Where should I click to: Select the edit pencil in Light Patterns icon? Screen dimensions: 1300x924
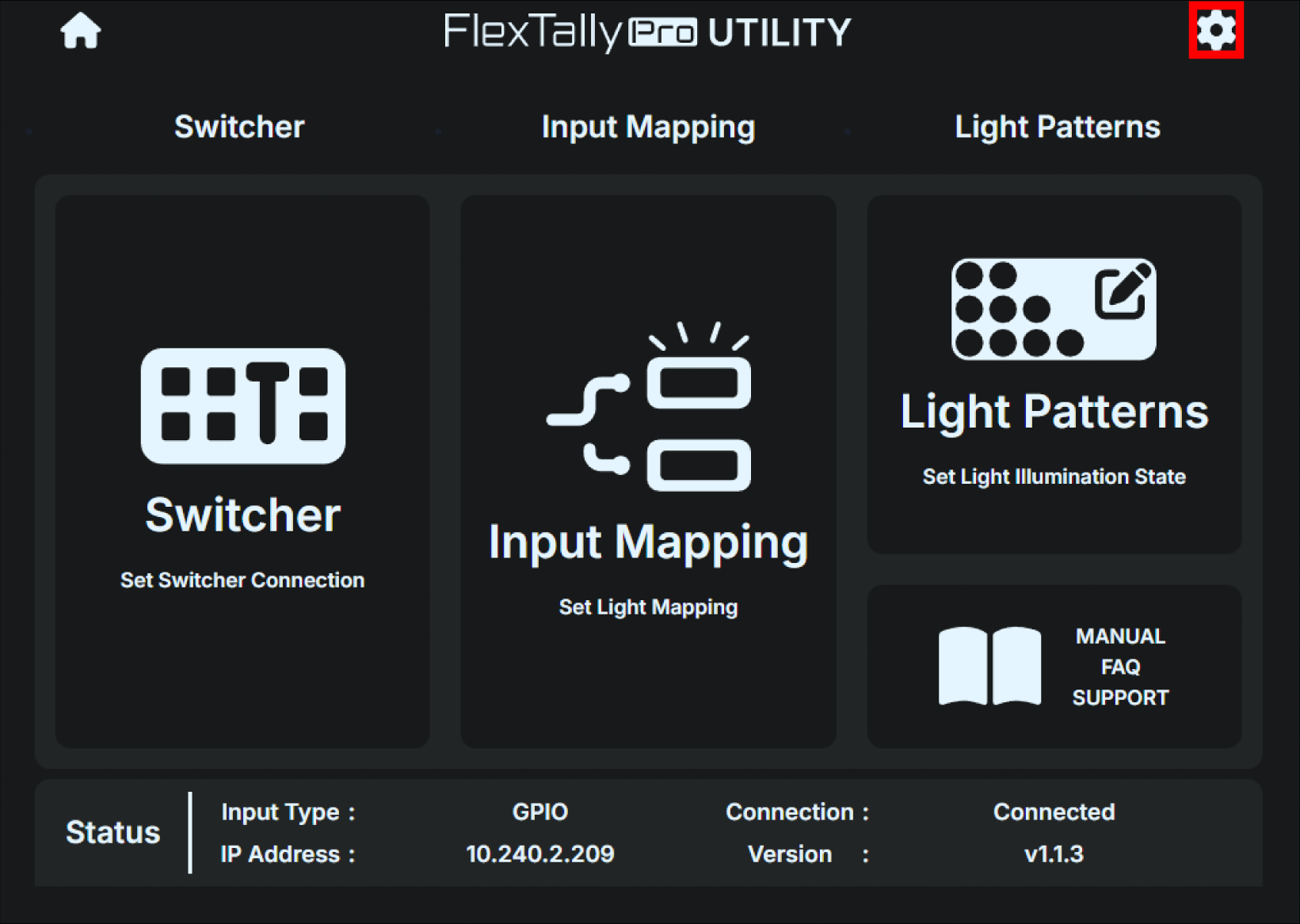(1123, 291)
